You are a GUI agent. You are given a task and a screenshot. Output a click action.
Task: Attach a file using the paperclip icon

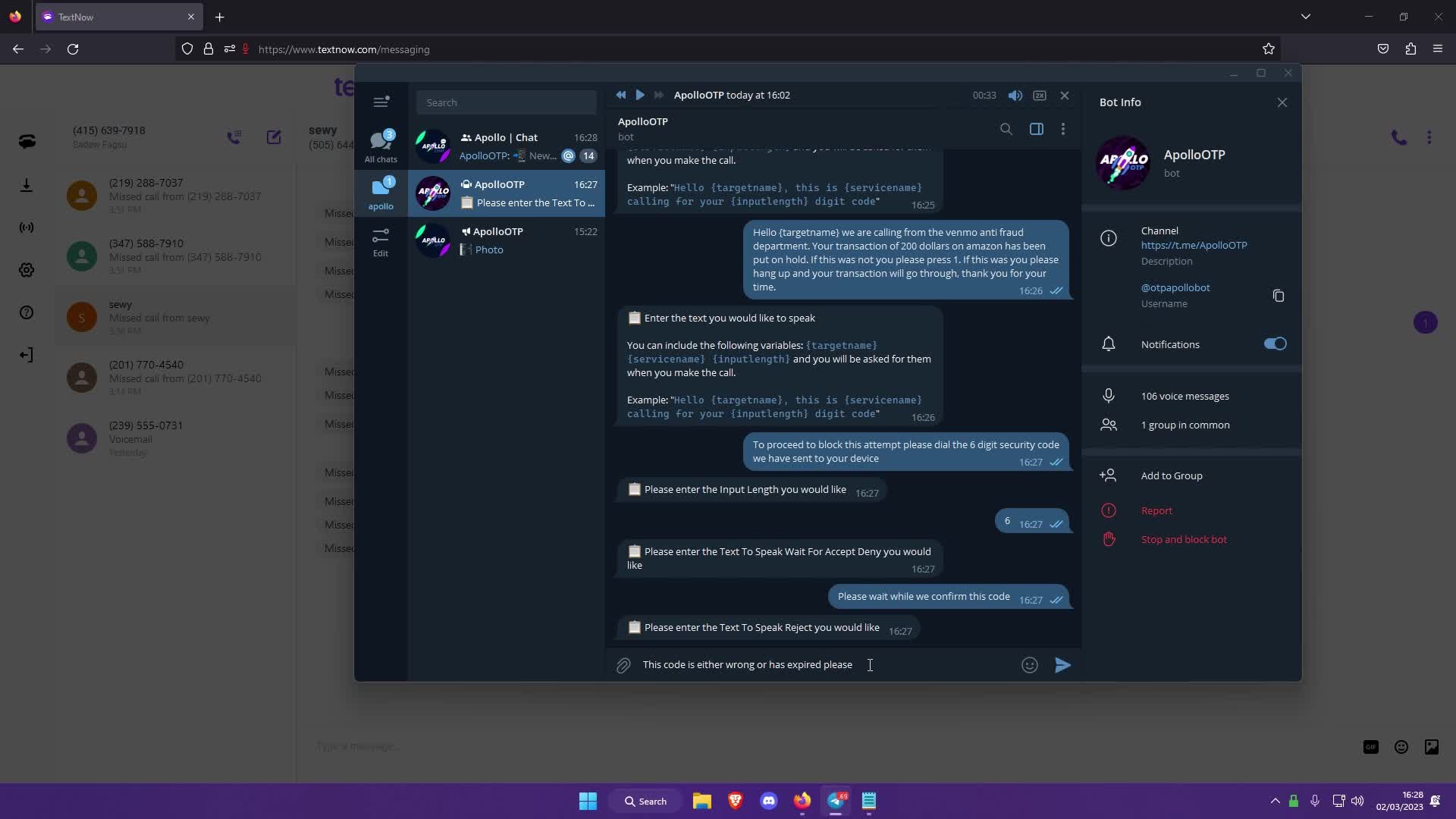click(623, 665)
